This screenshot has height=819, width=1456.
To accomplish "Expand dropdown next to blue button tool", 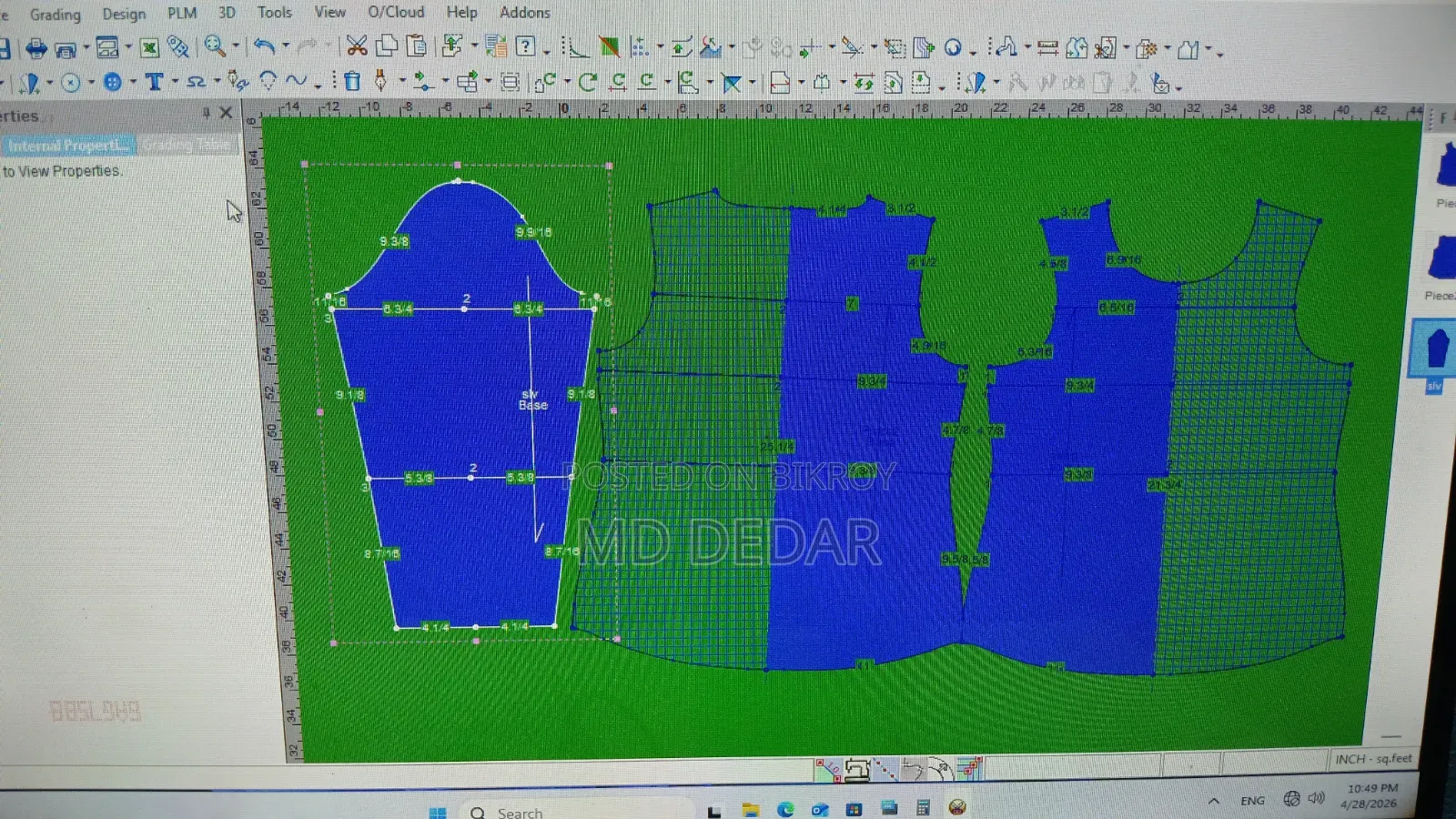I will coord(133,83).
